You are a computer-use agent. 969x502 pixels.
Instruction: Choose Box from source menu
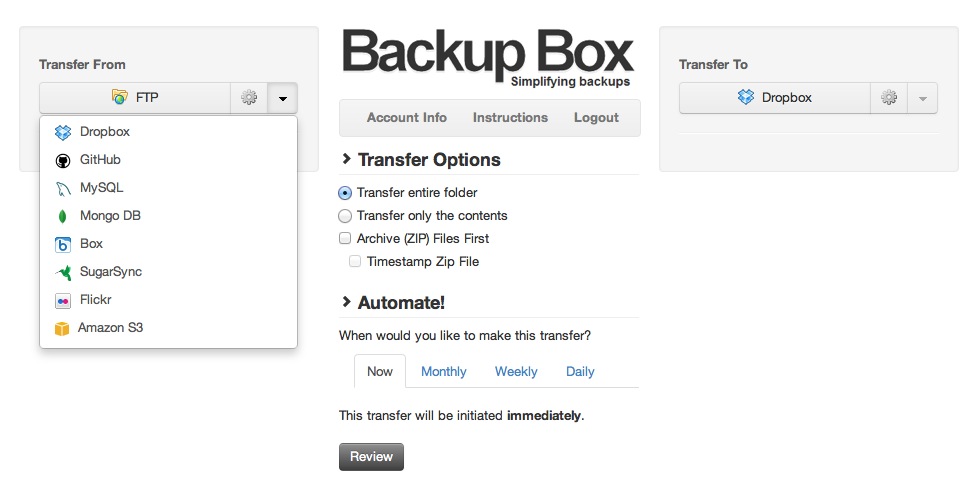168,244
